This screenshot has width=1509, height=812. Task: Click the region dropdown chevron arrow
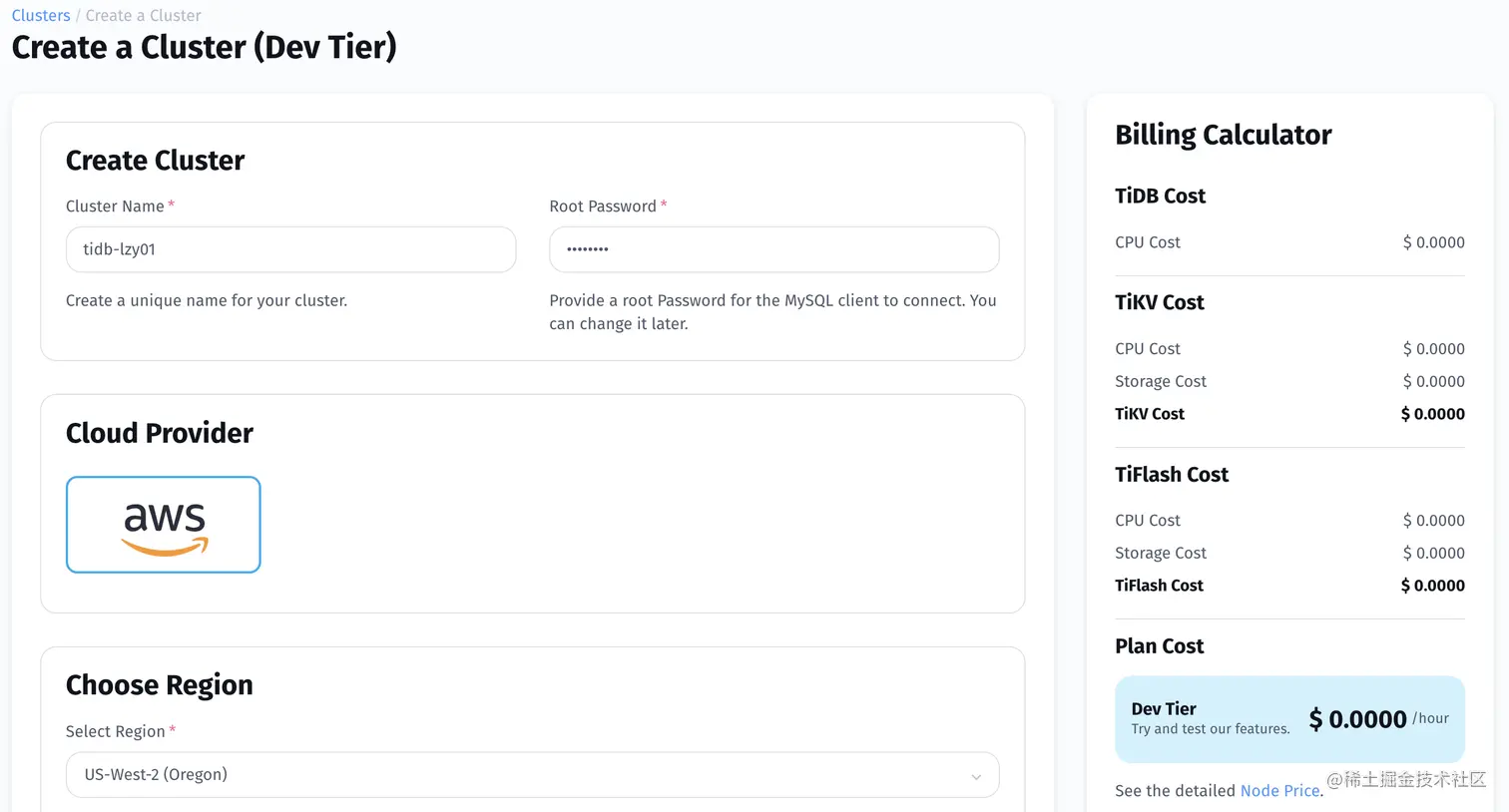[x=976, y=776]
